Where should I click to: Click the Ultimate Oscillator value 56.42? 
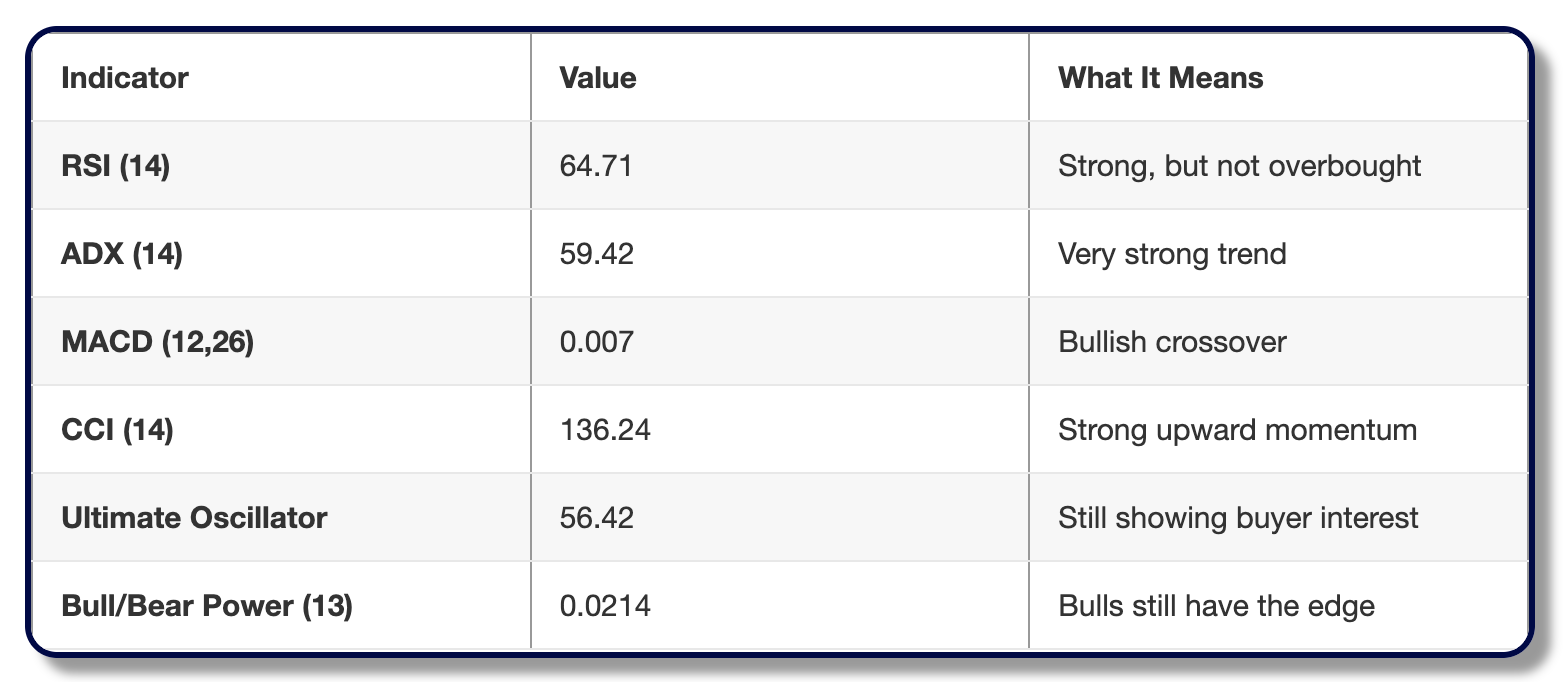[x=597, y=518]
